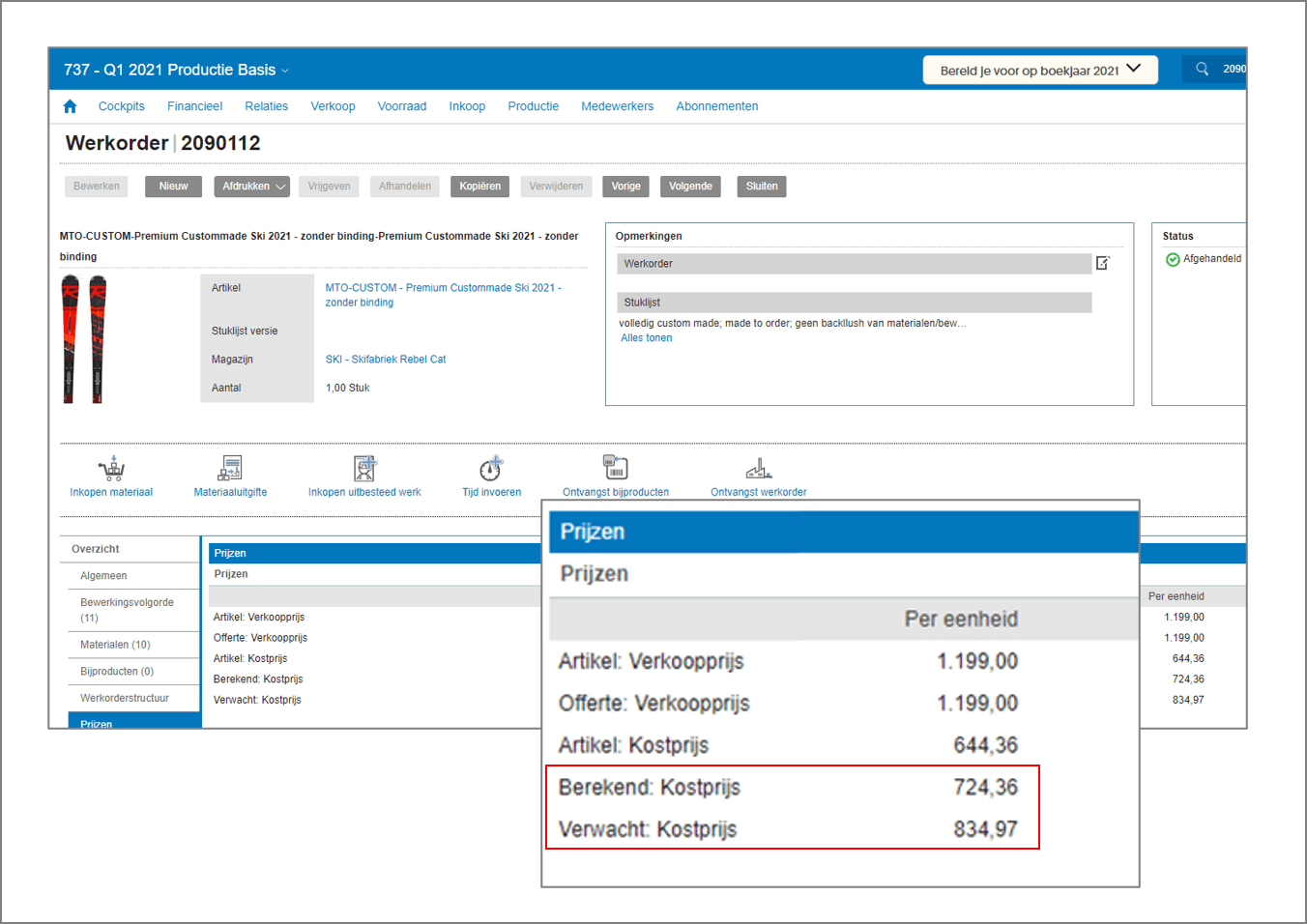1307x924 pixels.
Task: Open the boekjaar 2021 dropdown
Action: pyautogui.click(x=1133, y=69)
